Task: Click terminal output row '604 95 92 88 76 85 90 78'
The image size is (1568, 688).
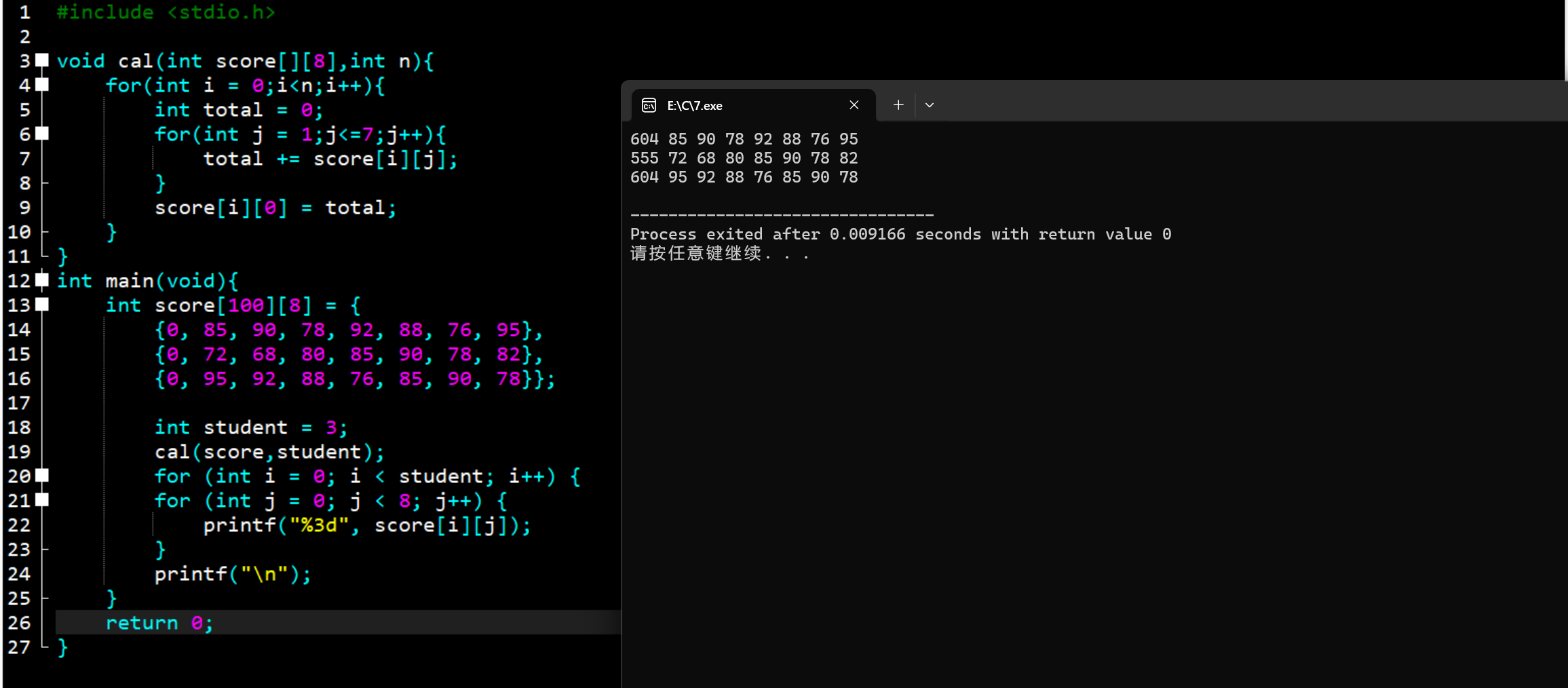Action: click(744, 177)
